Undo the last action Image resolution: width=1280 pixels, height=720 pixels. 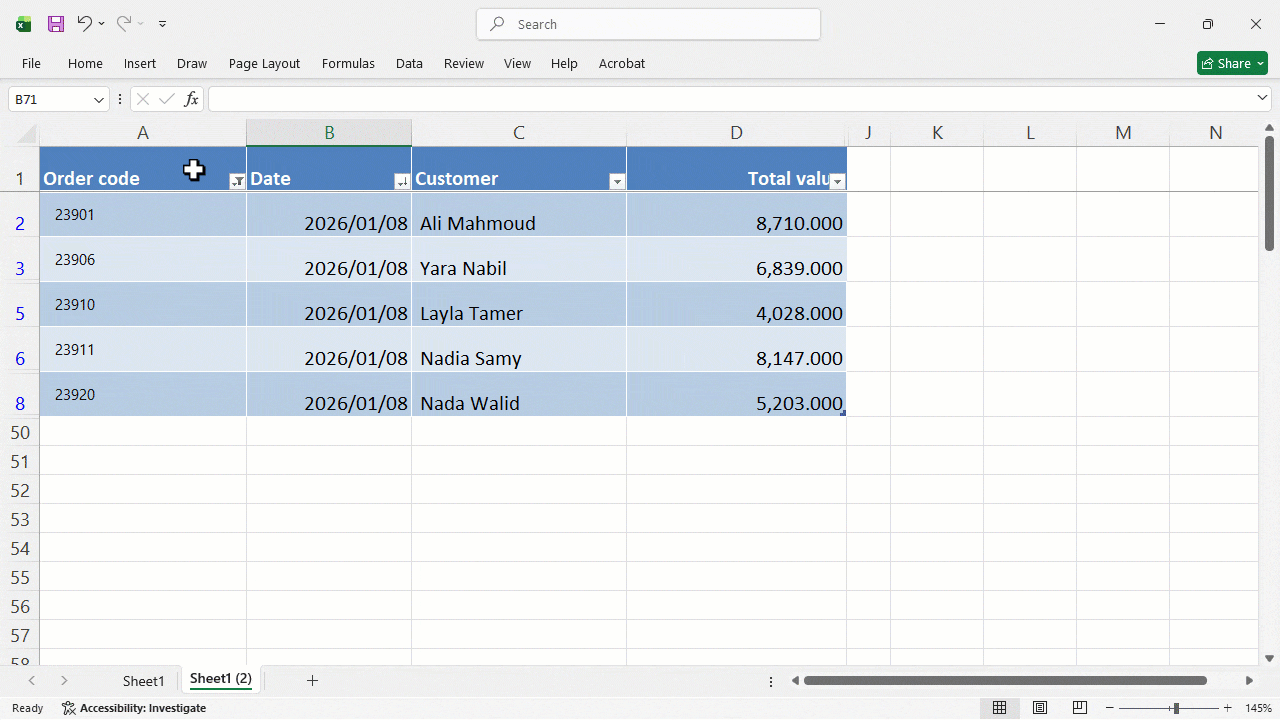pyautogui.click(x=85, y=24)
